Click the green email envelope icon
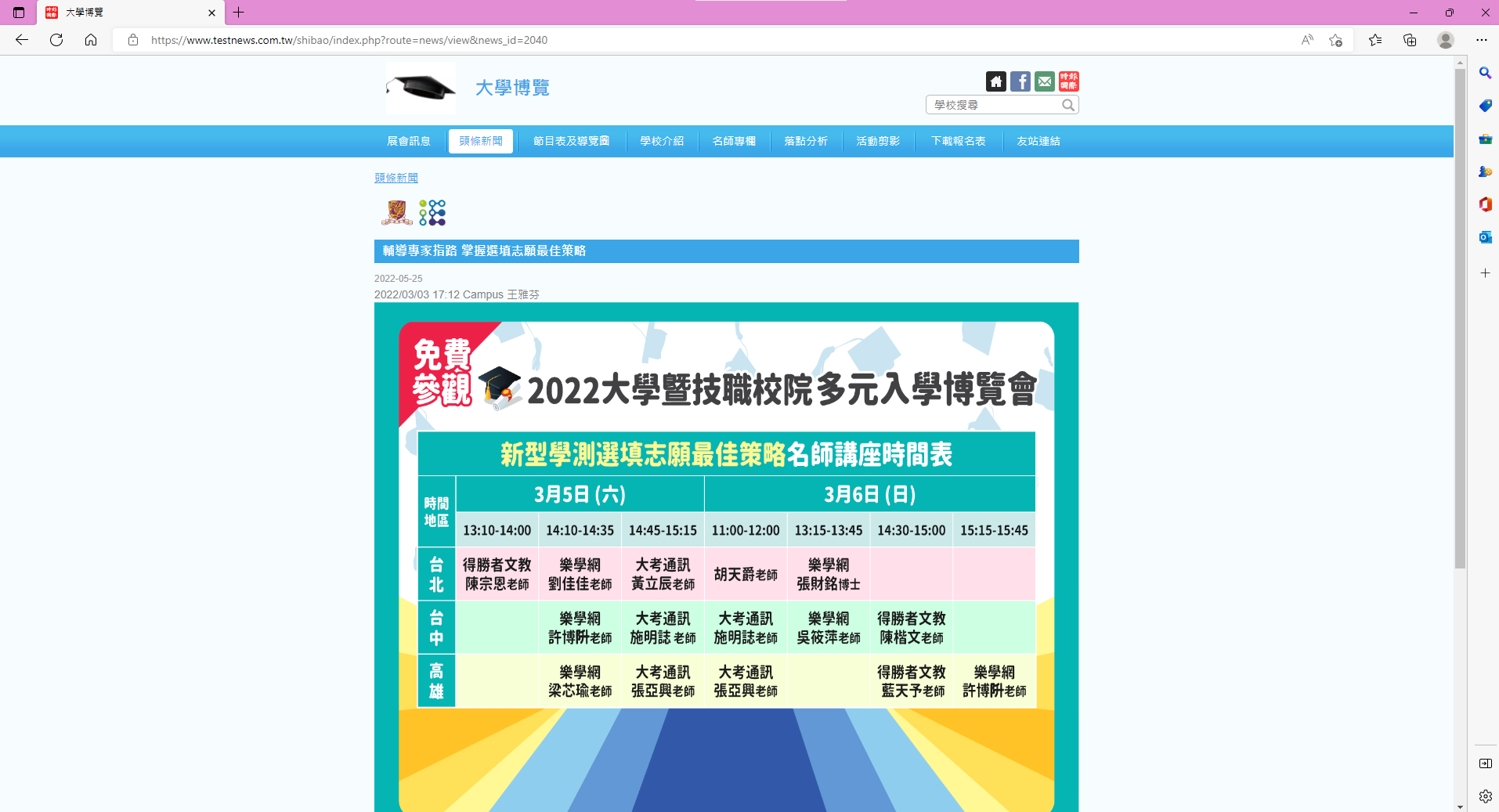1499x812 pixels. coord(1045,81)
